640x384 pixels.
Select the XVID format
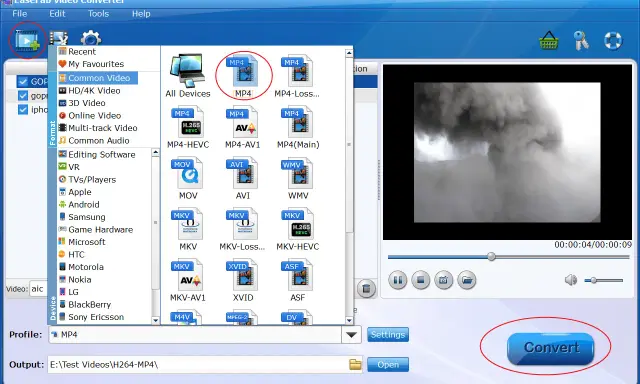click(x=242, y=280)
